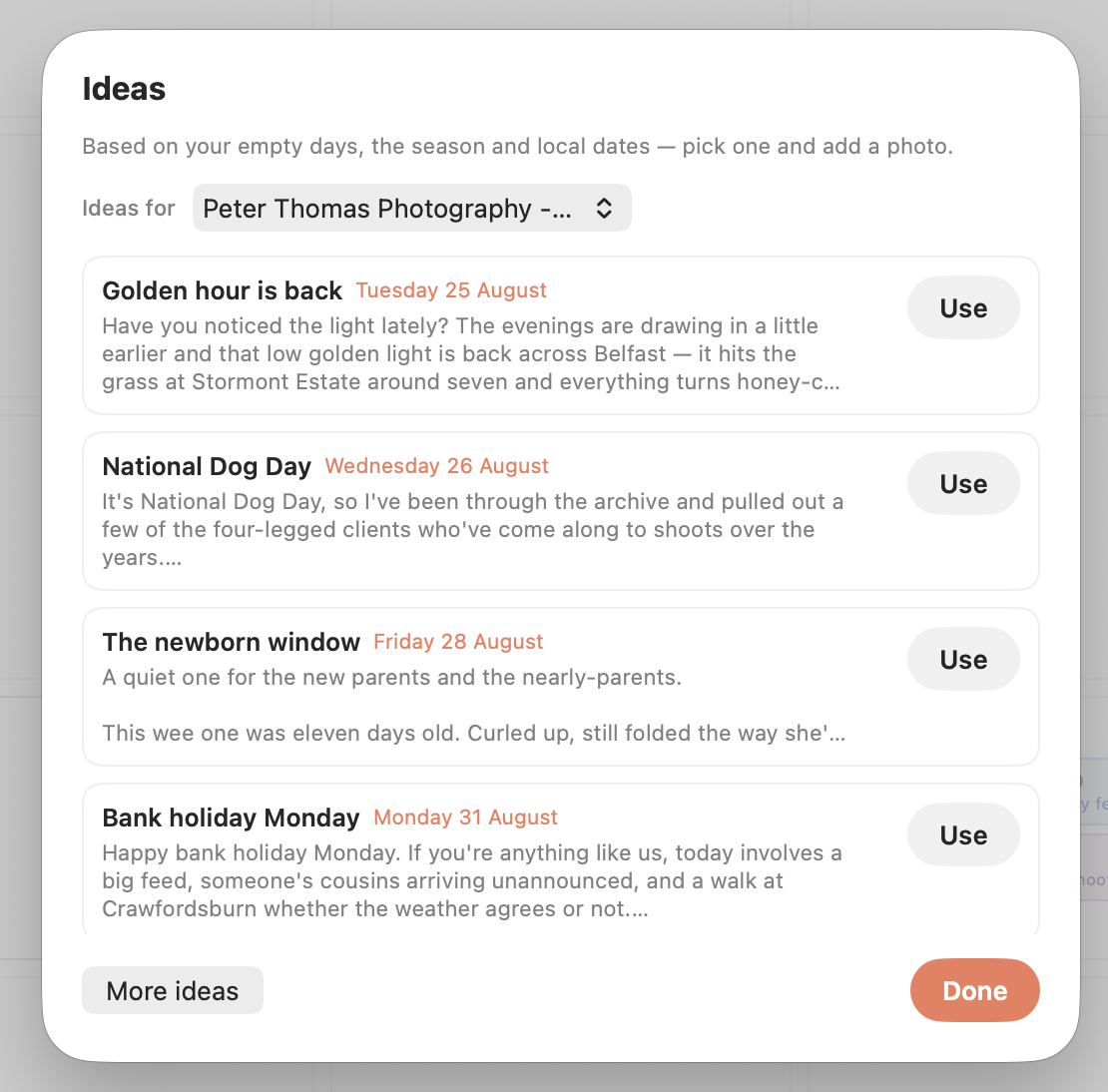Open the Golden hour description text
Image resolution: width=1108 pixels, height=1092 pixels.
click(470, 353)
